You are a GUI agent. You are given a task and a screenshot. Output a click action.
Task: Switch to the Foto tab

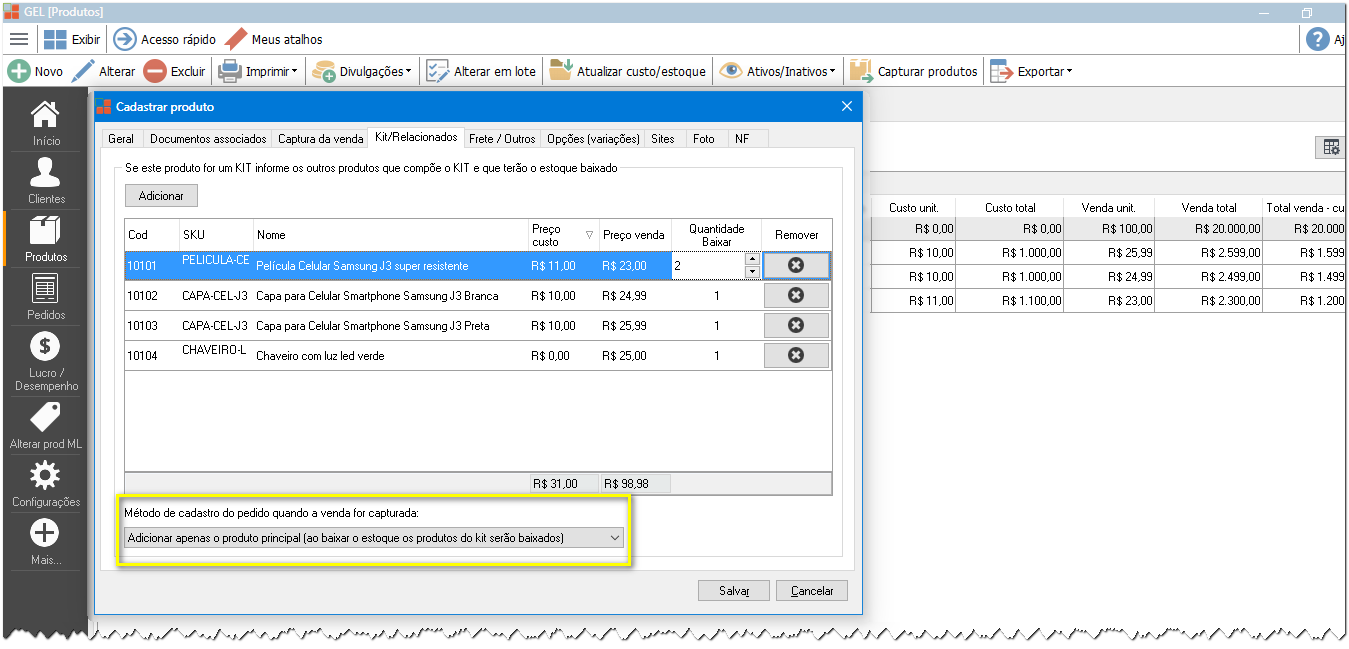click(x=704, y=139)
